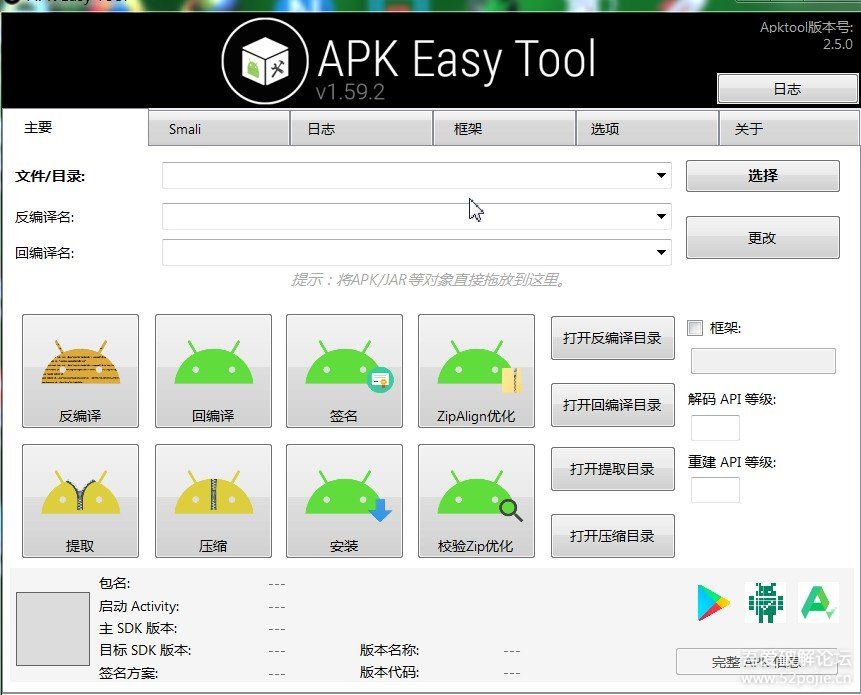Click the 提取 extract APK icon
This screenshot has height=695, width=861.
click(80, 501)
